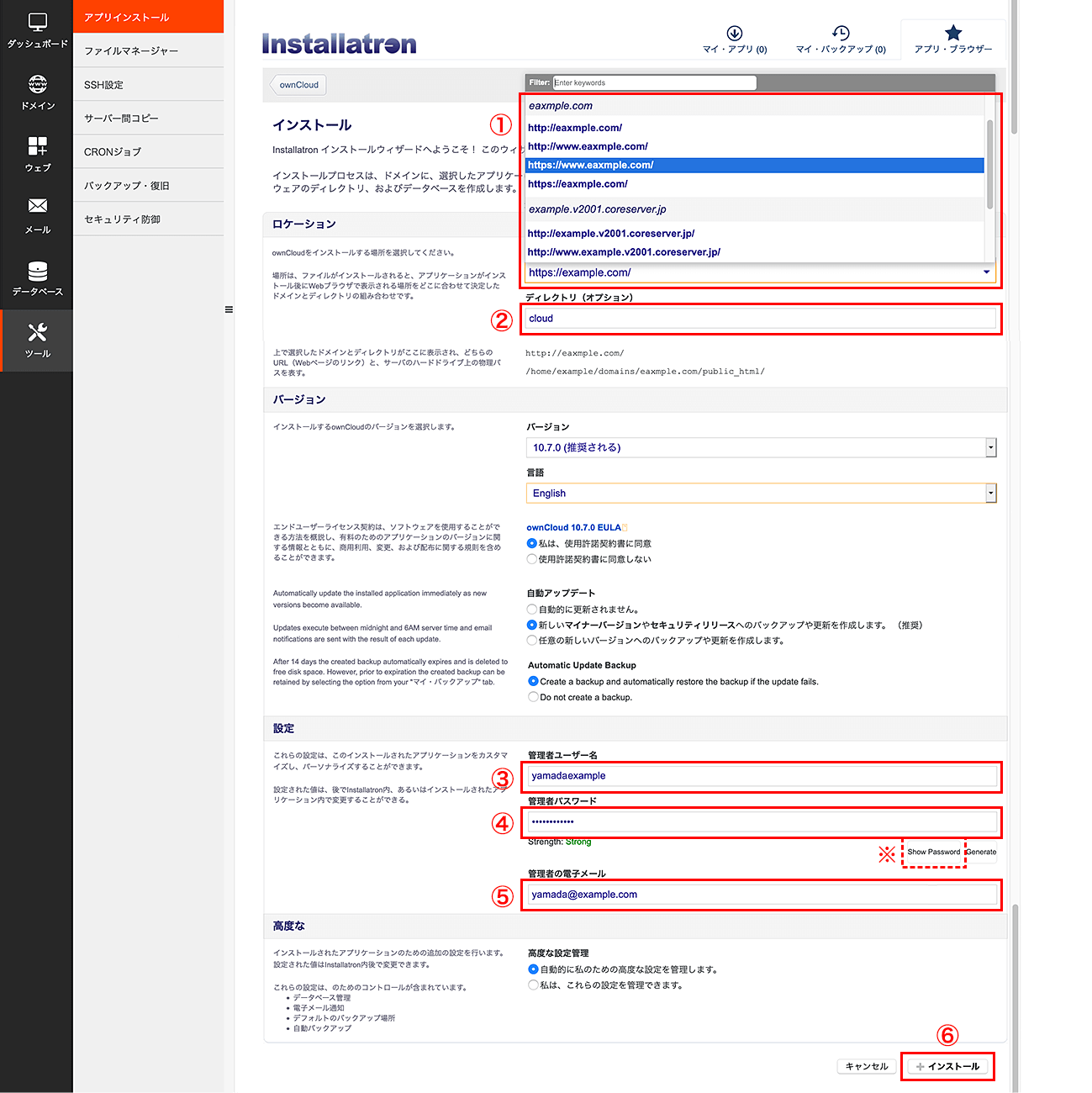The height and width of the screenshot is (1093, 1092).
Task: Open CRONジョブ menu item
Action: click(149, 151)
